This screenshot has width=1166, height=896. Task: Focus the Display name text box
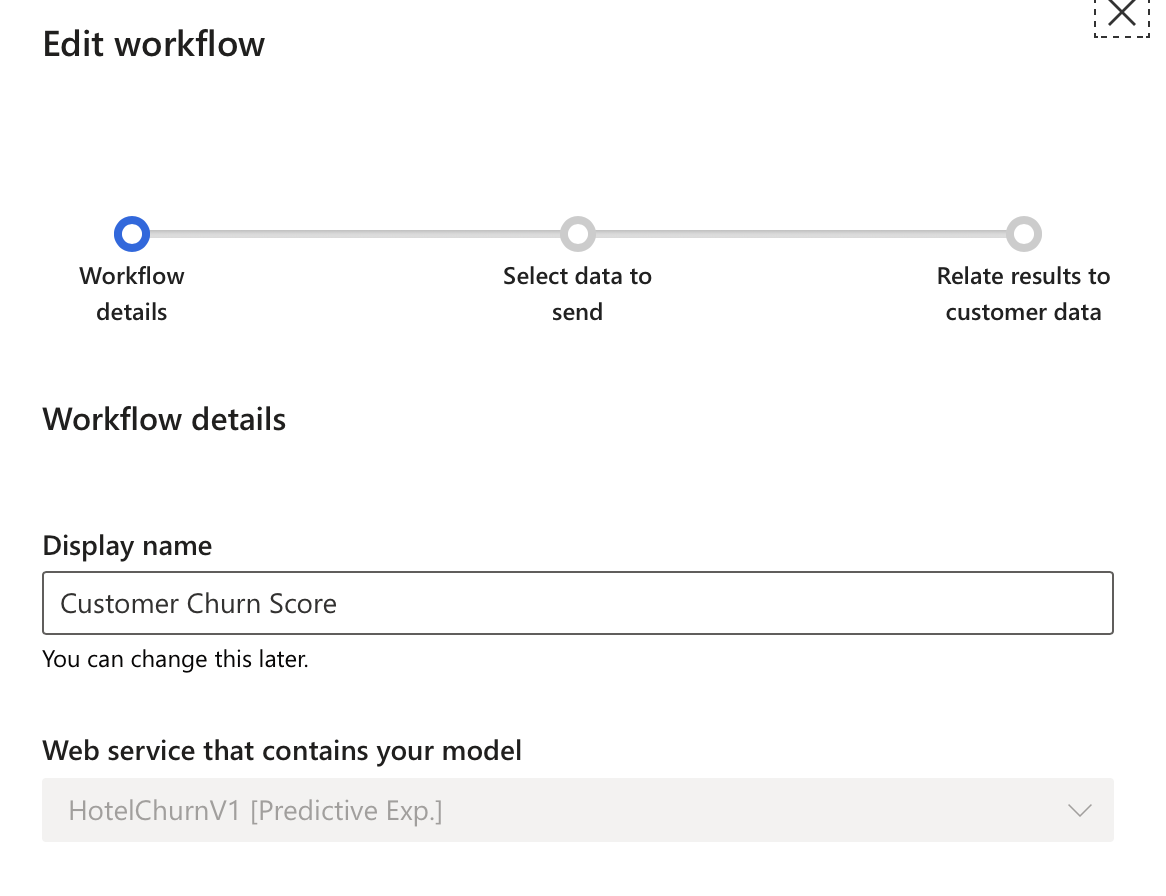(x=577, y=603)
